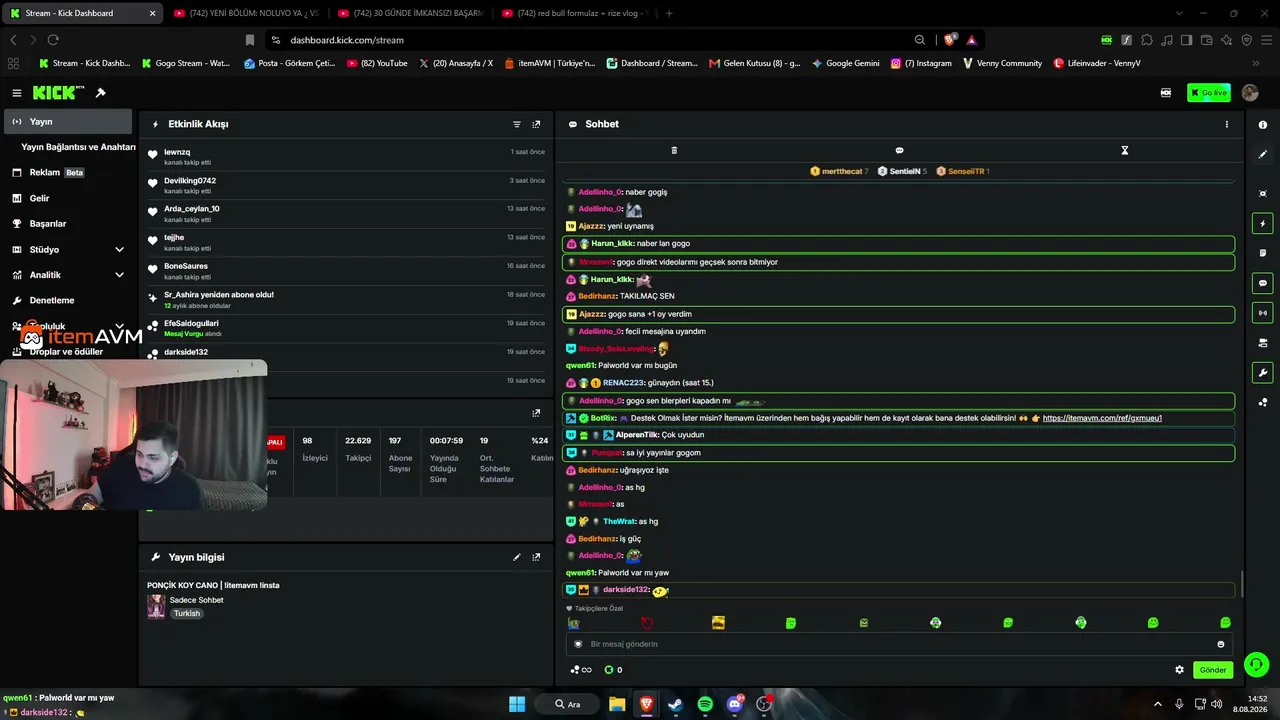The image size is (1280, 720).
Task: Click Devilking0742 in the activity feed
Action: pos(190,181)
